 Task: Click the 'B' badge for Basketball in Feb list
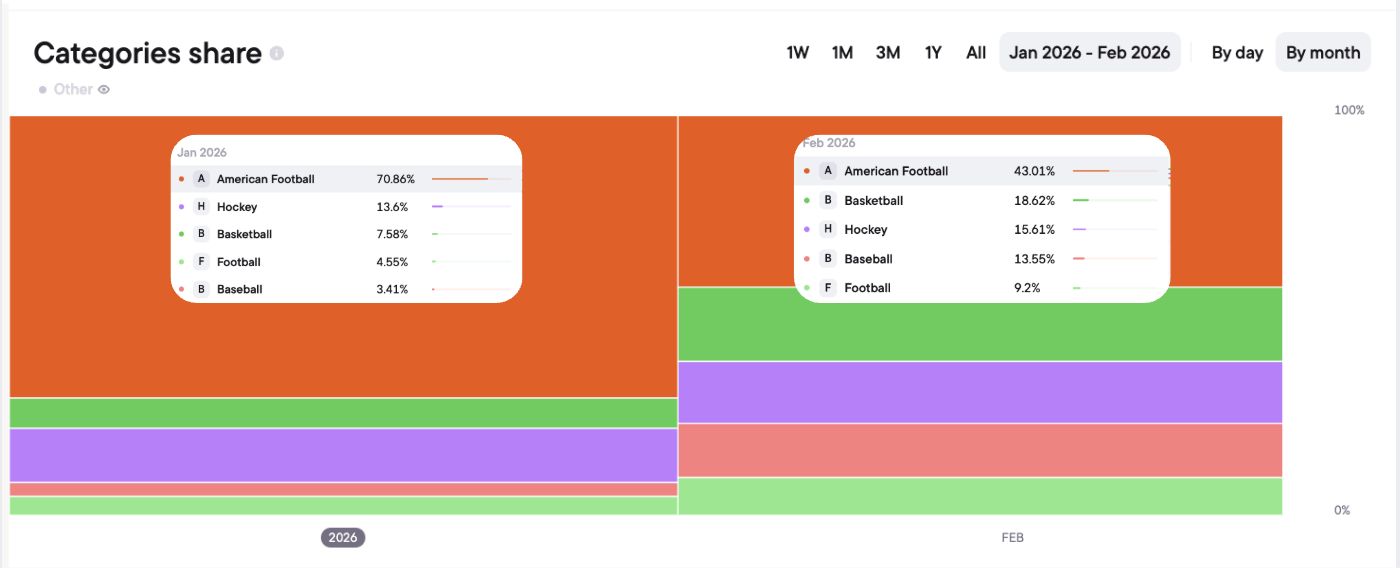click(x=827, y=200)
